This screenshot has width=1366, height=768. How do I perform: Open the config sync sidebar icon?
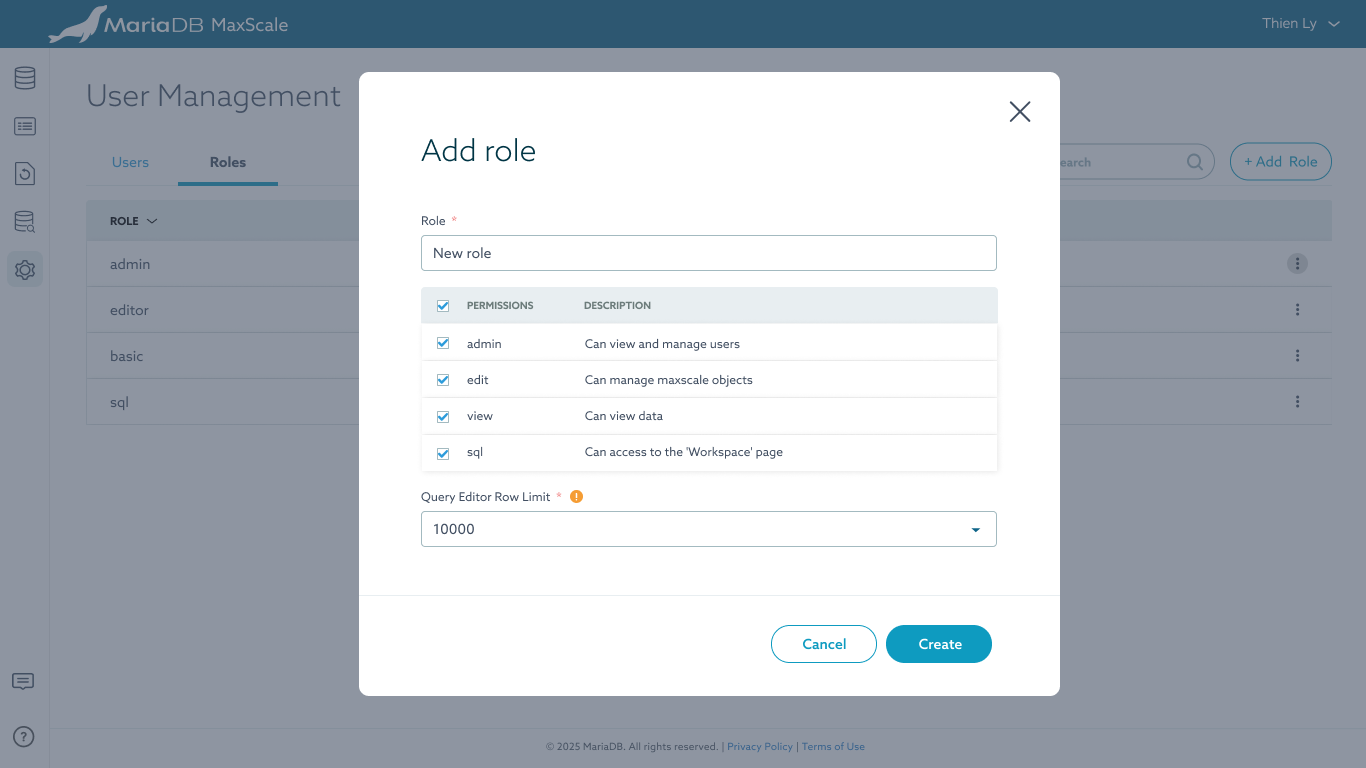pyautogui.click(x=25, y=174)
